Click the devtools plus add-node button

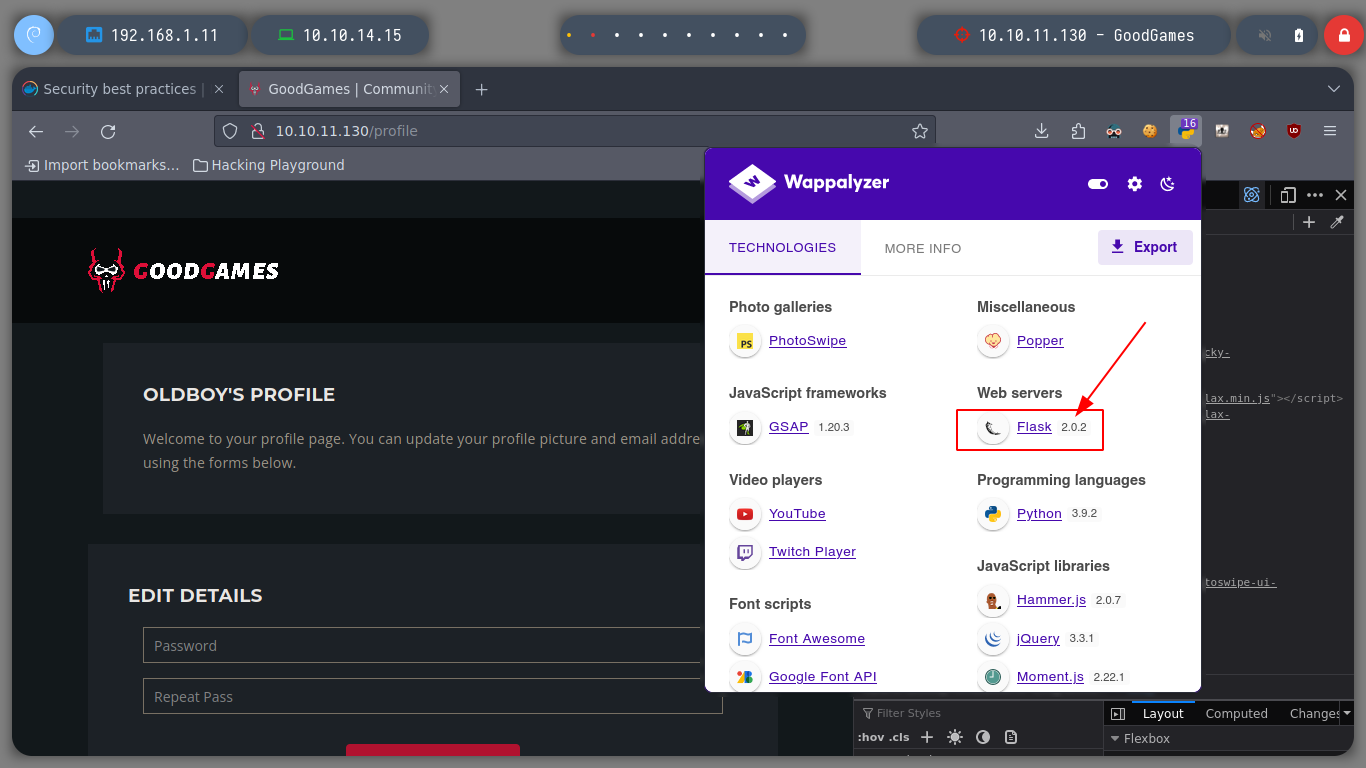tap(1309, 222)
